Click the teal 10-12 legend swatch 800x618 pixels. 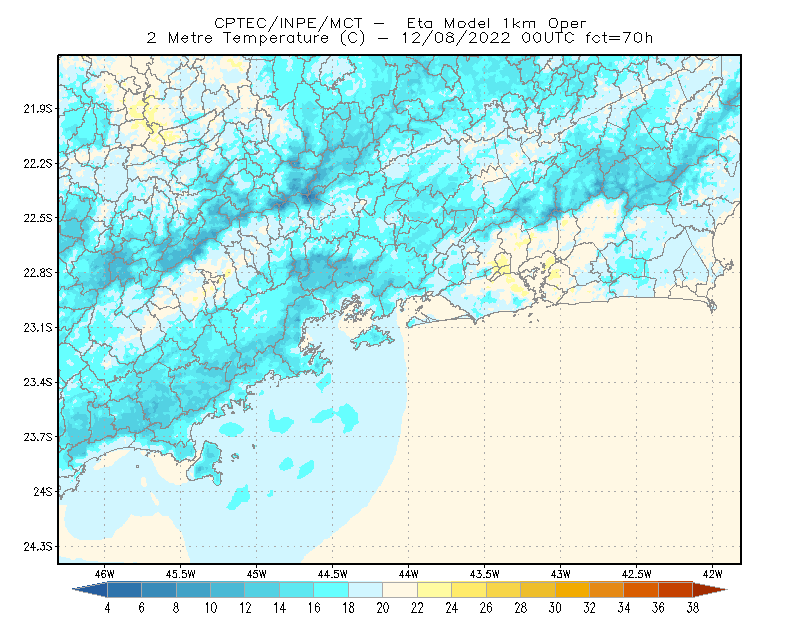click(x=228, y=590)
